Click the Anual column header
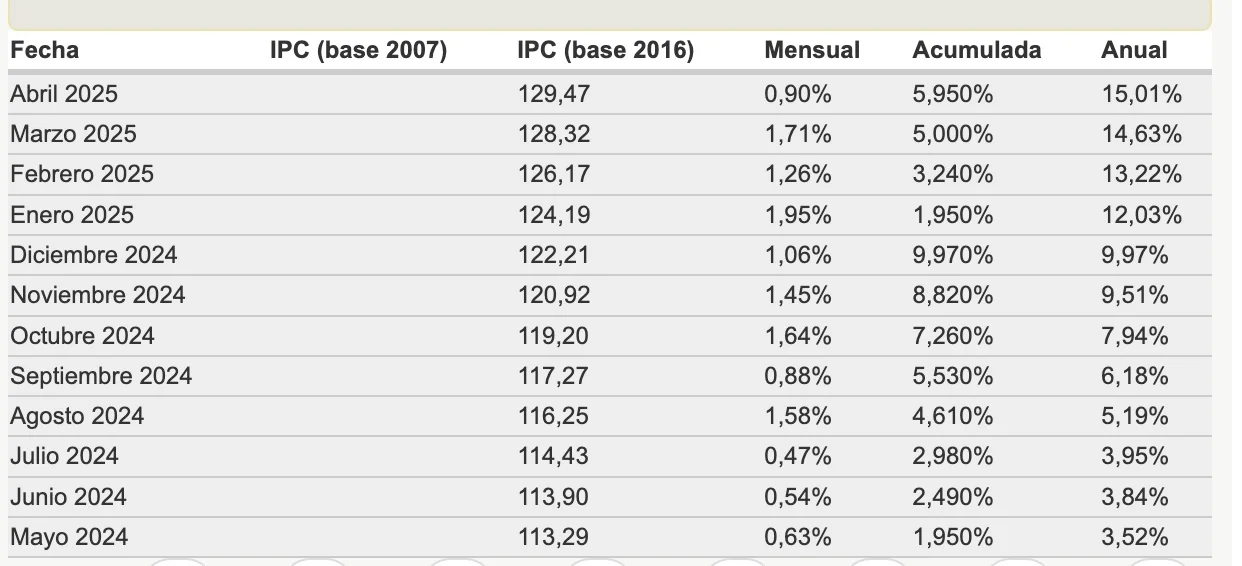The width and height of the screenshot is (1242, 566). (x=1134, y=50)
